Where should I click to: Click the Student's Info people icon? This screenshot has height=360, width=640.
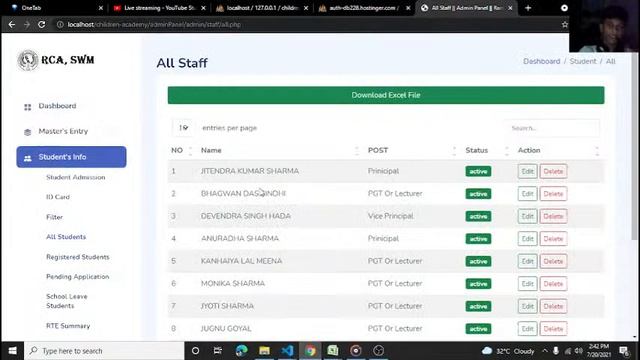coord(27,158)
